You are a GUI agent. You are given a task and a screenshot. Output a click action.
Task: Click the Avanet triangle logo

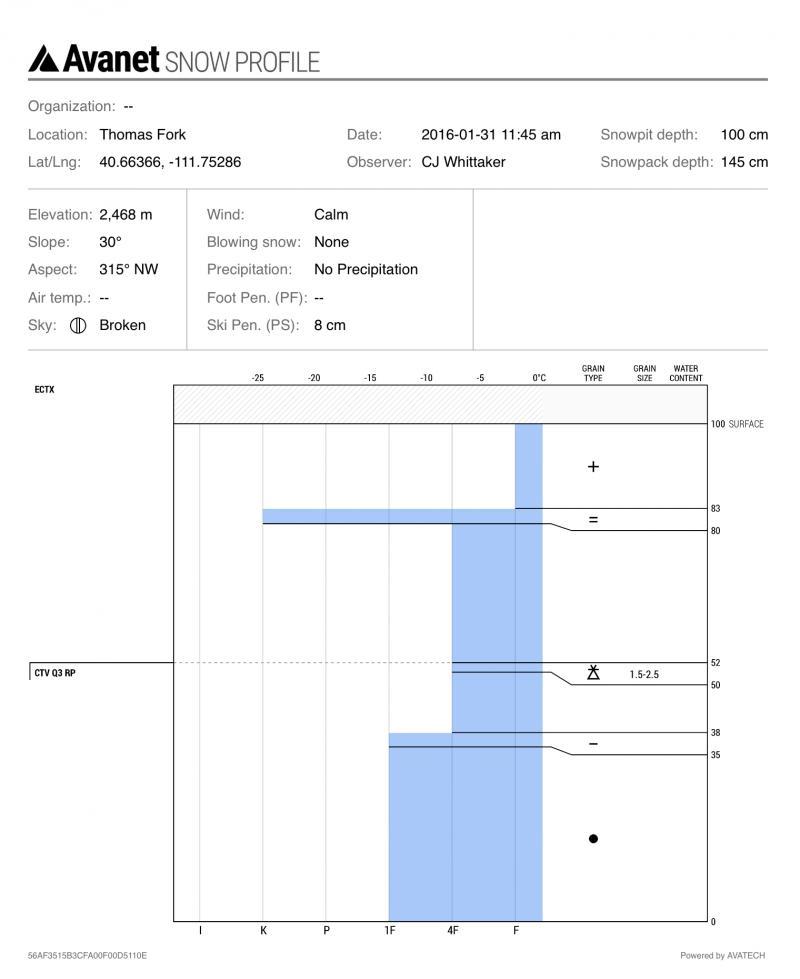point(45,59)
